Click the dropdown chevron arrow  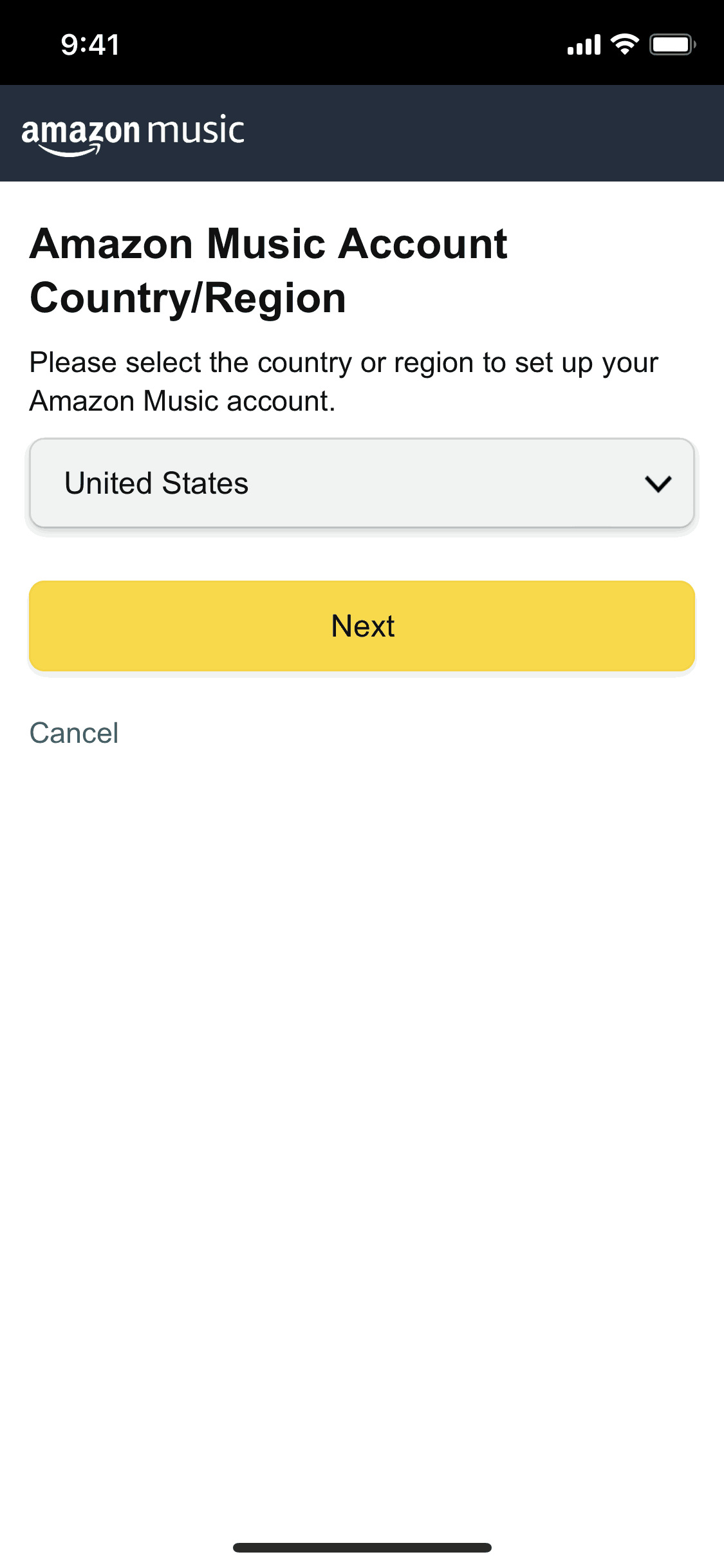click(x=658, y=483)
